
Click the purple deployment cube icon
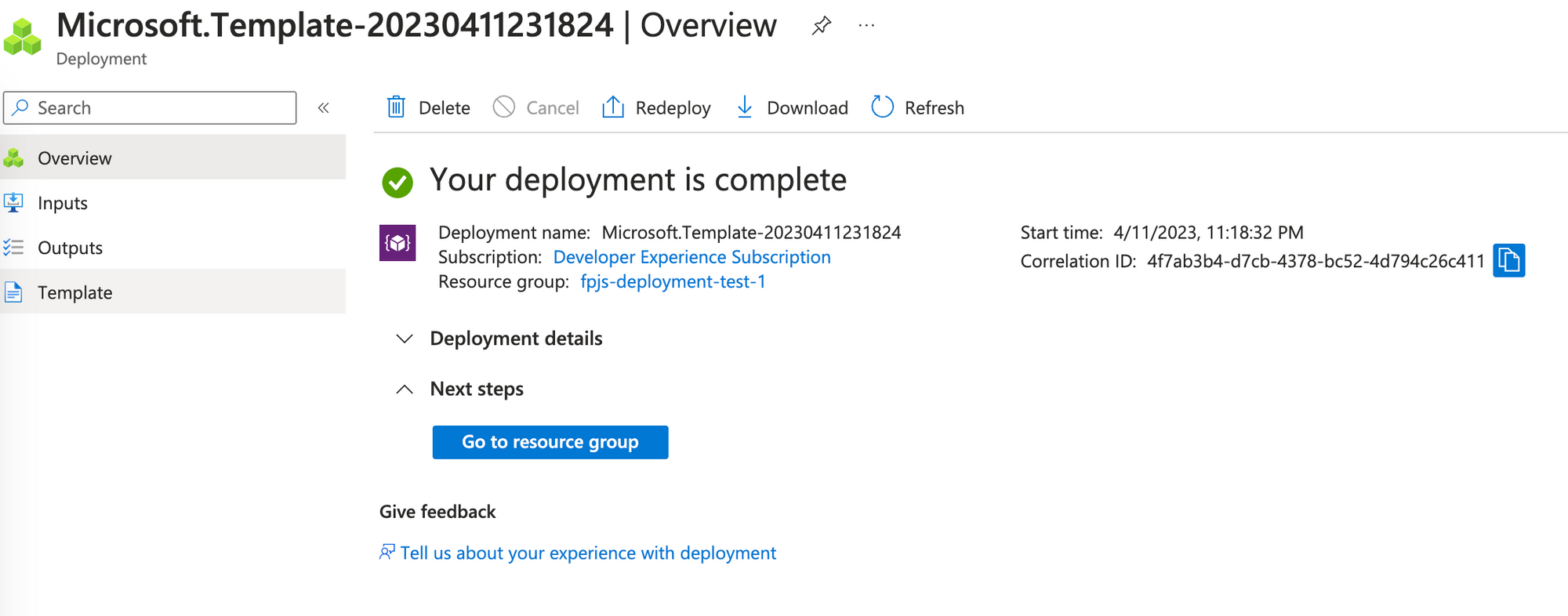(397, 243)
